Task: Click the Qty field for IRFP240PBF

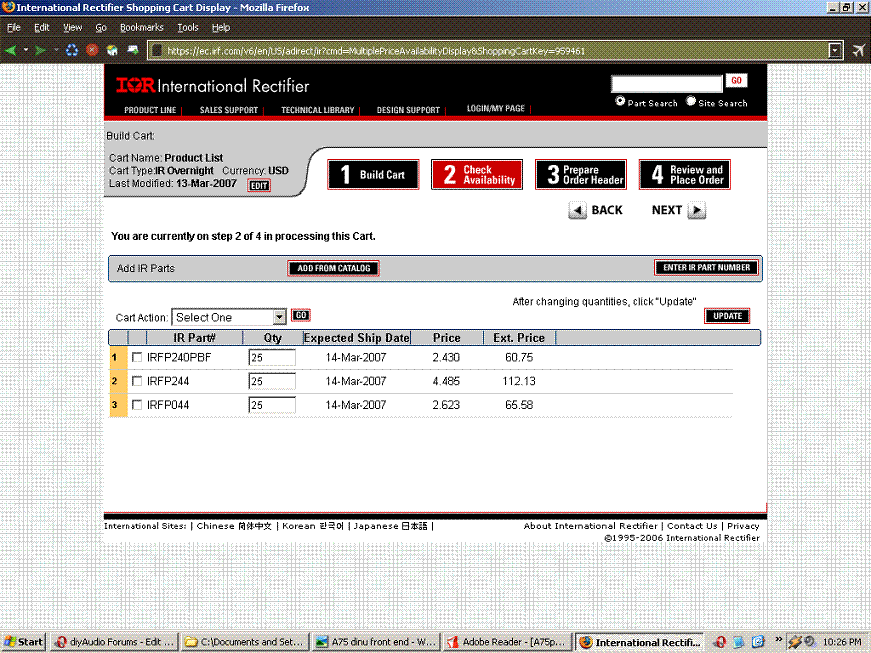Action: (272, 357)
